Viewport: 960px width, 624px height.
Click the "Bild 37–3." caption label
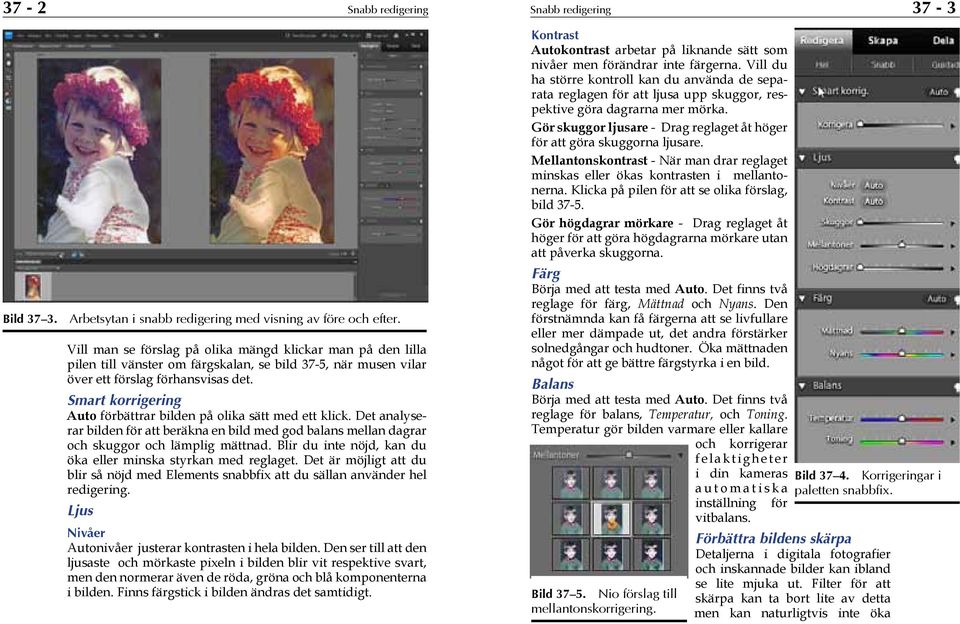[30, 318]
